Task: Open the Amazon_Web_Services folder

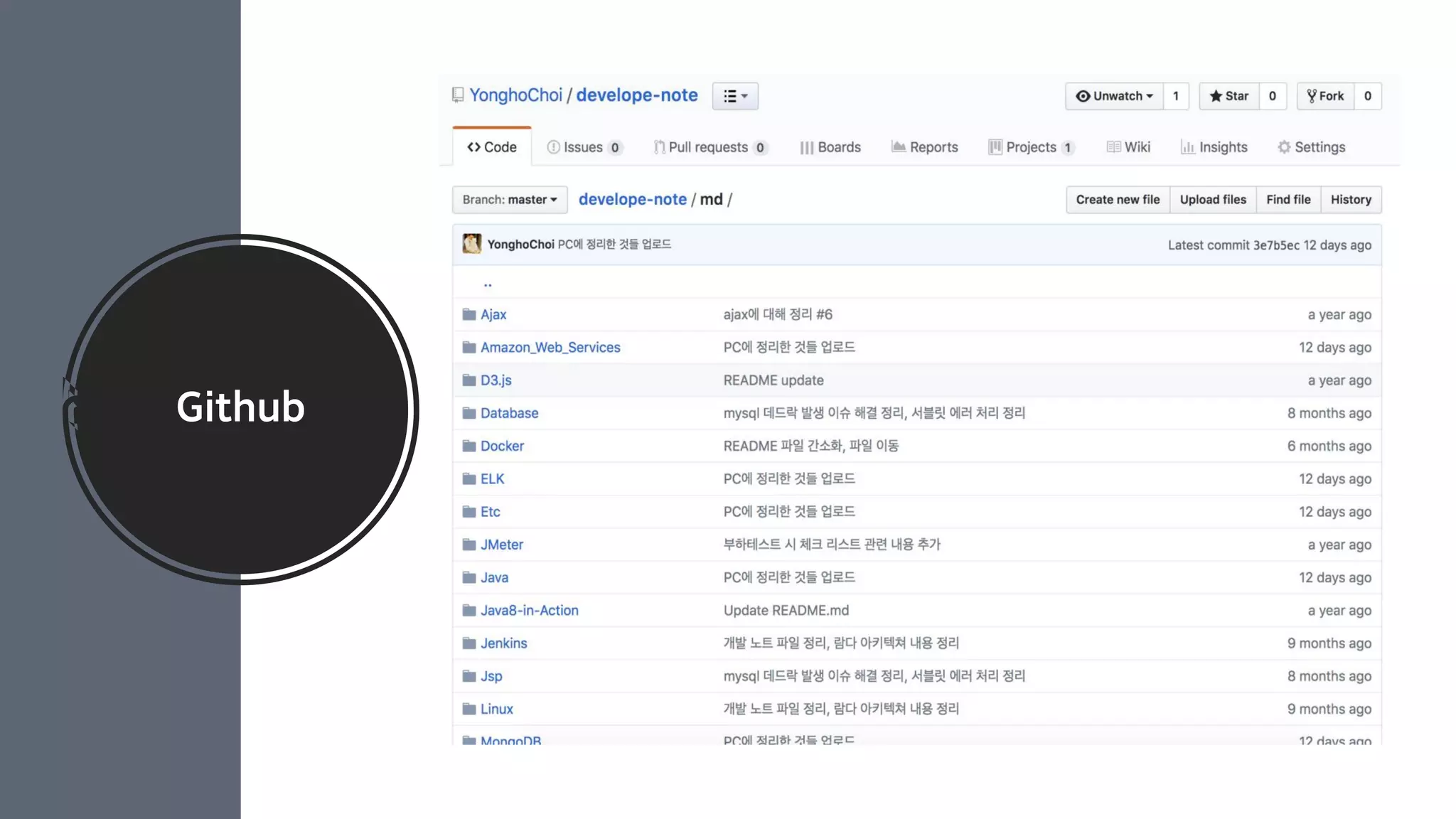Action: (x=550, y=348)
